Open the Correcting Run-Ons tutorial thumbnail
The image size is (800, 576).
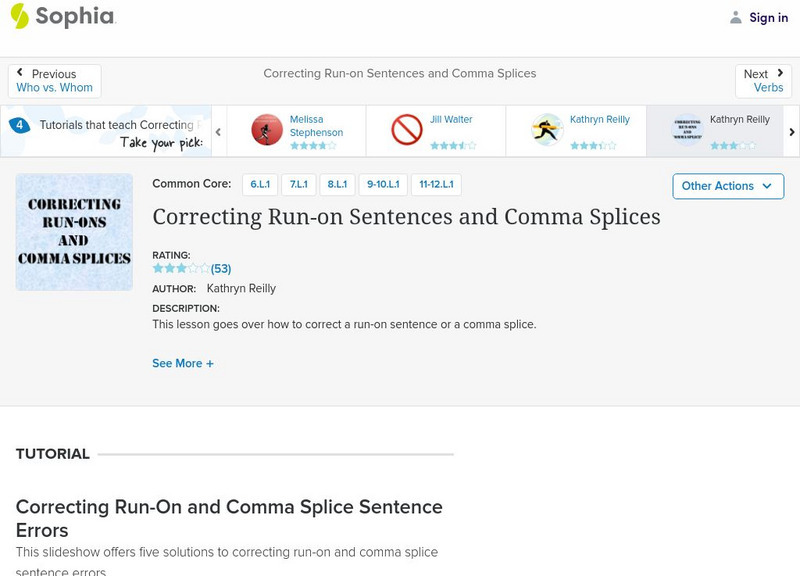74,232
